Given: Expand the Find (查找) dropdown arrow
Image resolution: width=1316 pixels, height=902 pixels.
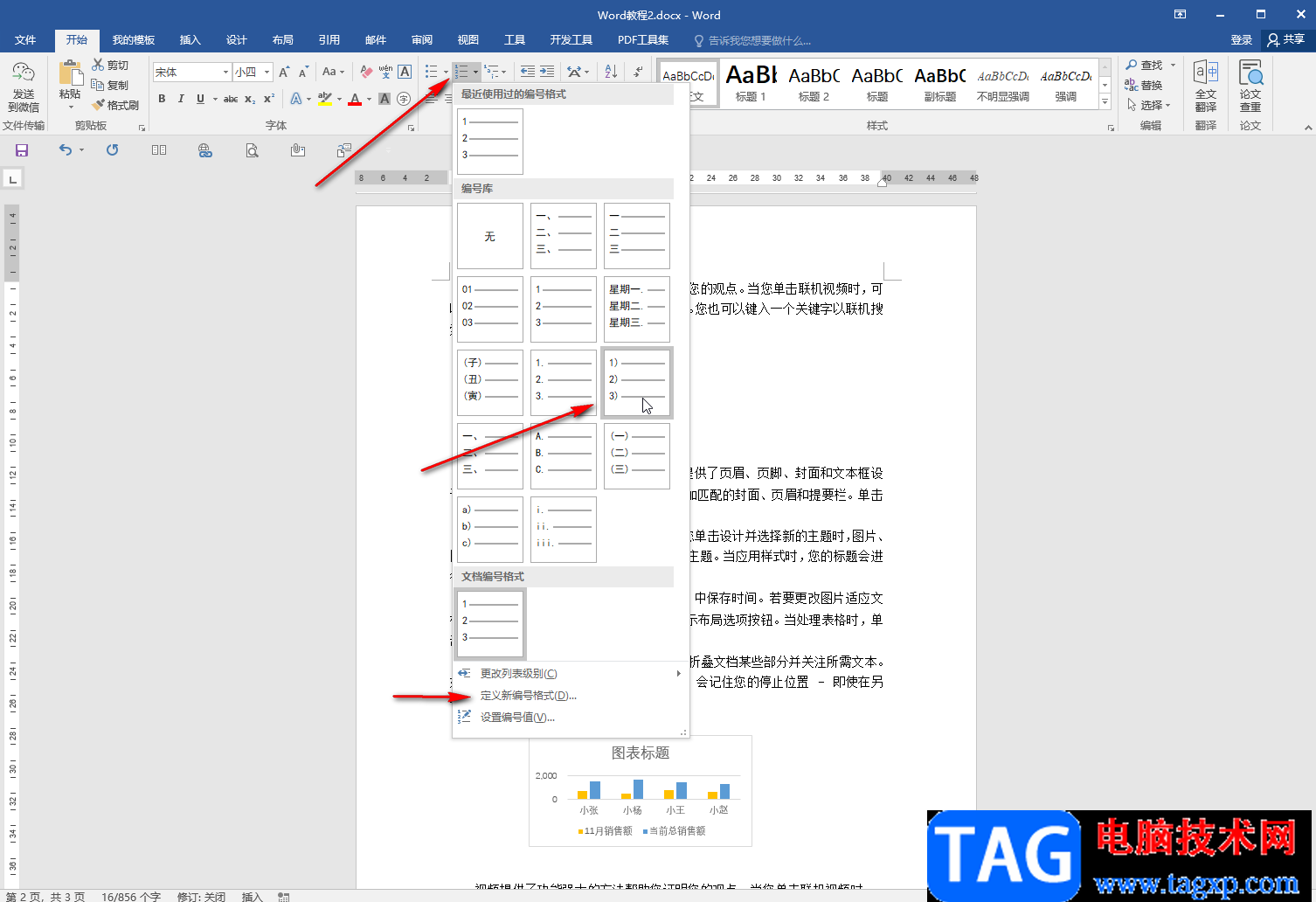Looking at the screenshot, I should pos(1173,65).
